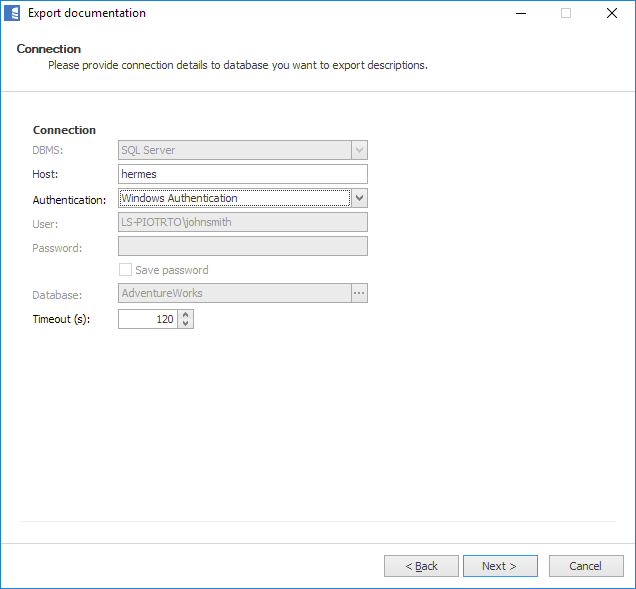Click the Export documentation app icon
The image size is (636, 589).
pyautogui.click(x=13, y=14)
